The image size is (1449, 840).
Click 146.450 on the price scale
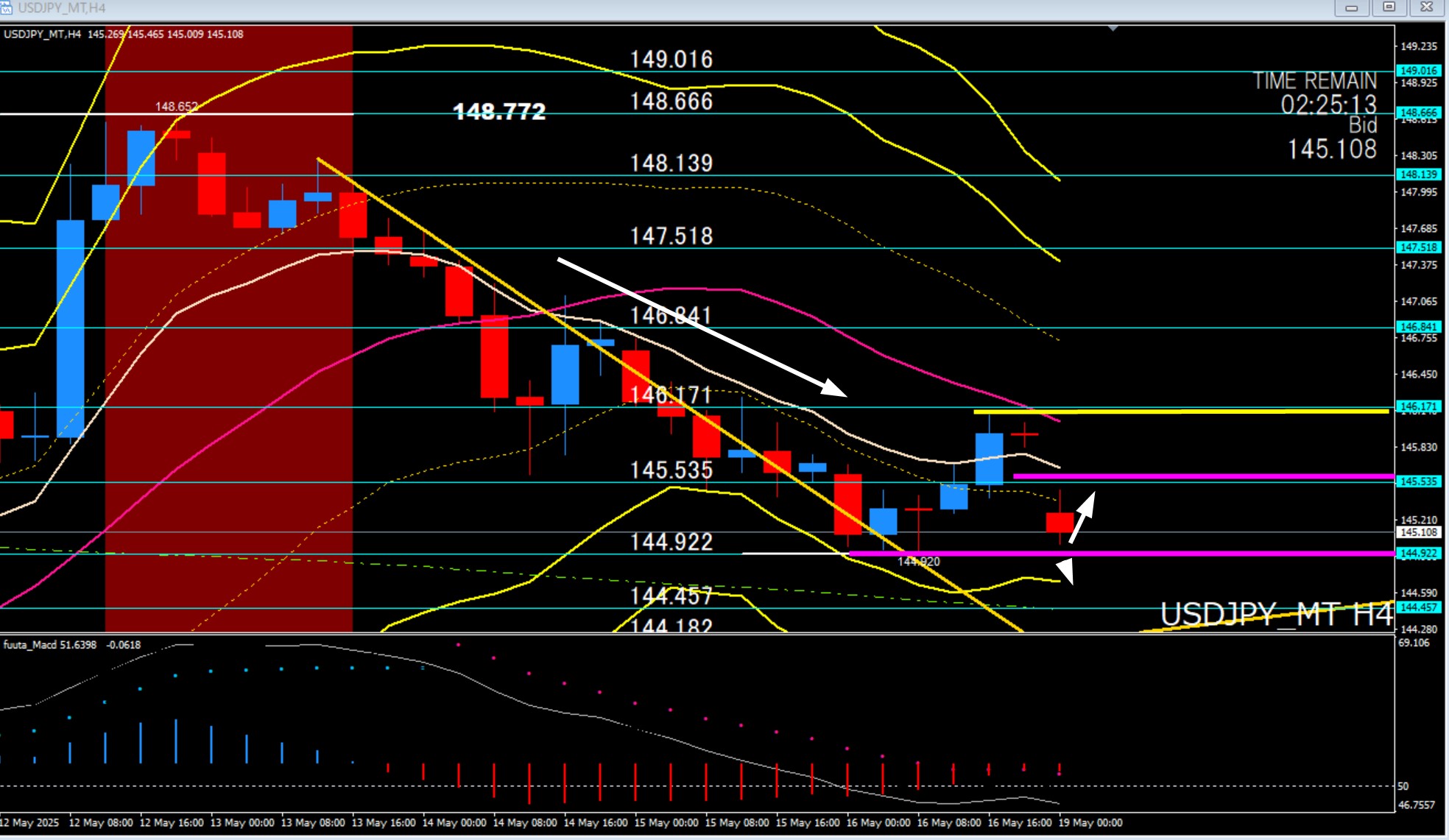pyautogui.click(x=1419, y=374)
